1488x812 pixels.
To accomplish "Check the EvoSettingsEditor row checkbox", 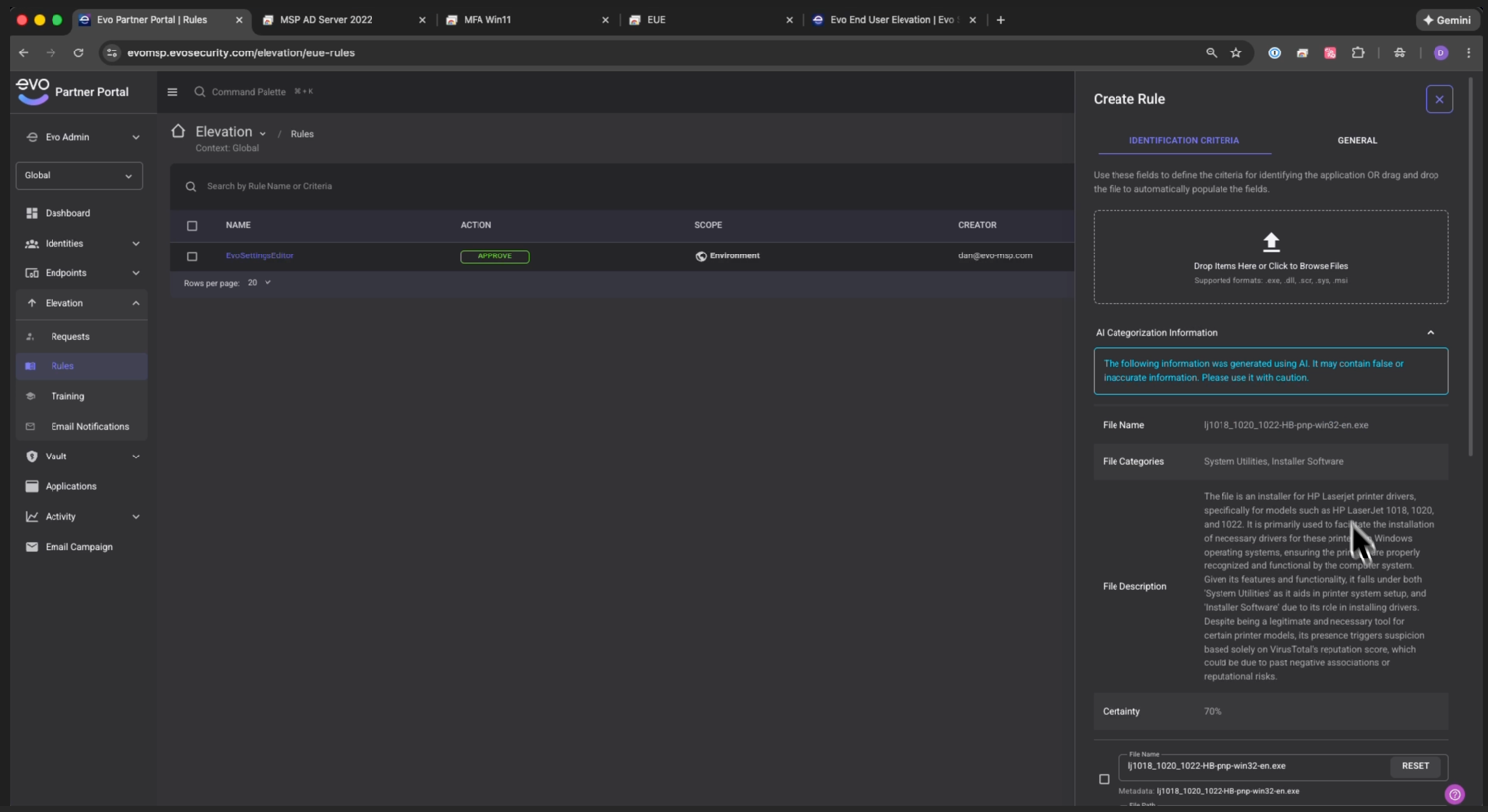I will tap(192, 256).
